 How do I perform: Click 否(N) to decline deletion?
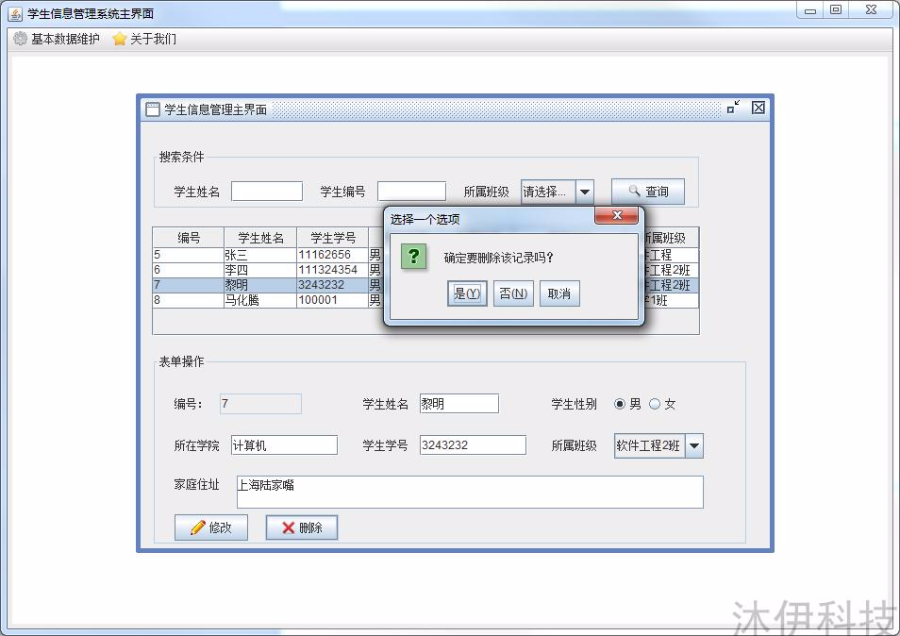pyautogui.click(x=513, y=293)
